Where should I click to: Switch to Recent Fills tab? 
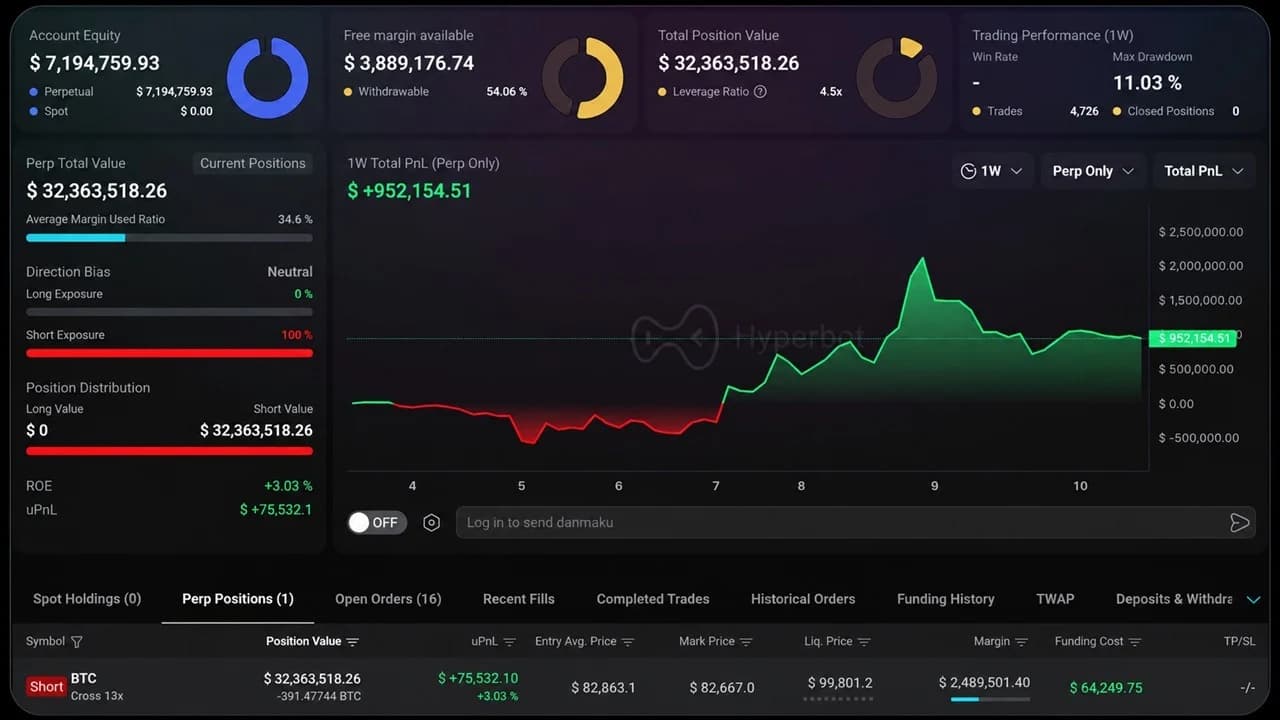[518, 599]
